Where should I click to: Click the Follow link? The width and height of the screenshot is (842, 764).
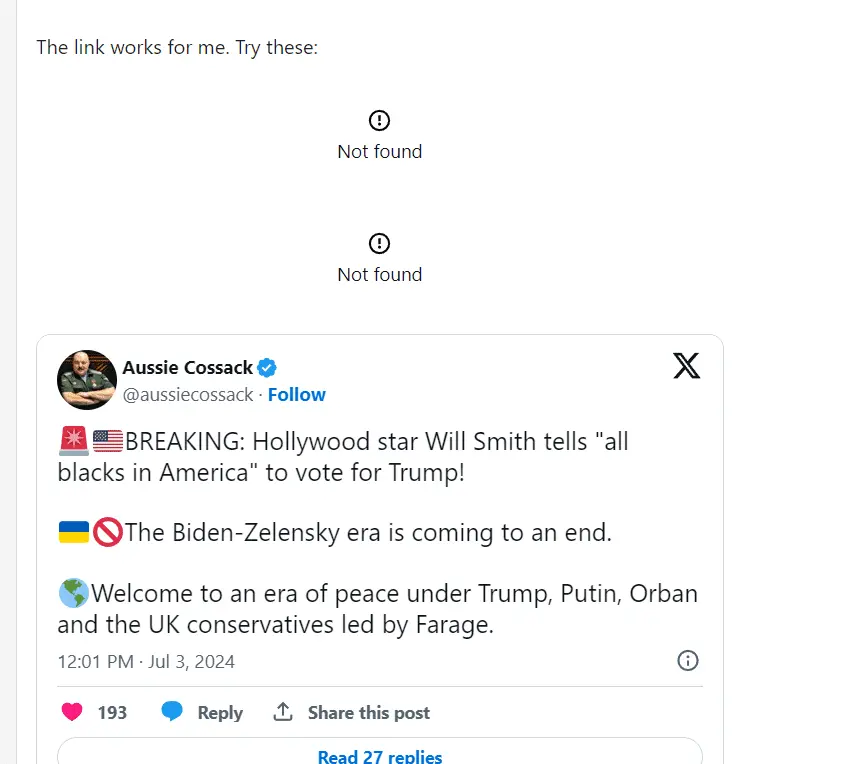click(296, 395)
